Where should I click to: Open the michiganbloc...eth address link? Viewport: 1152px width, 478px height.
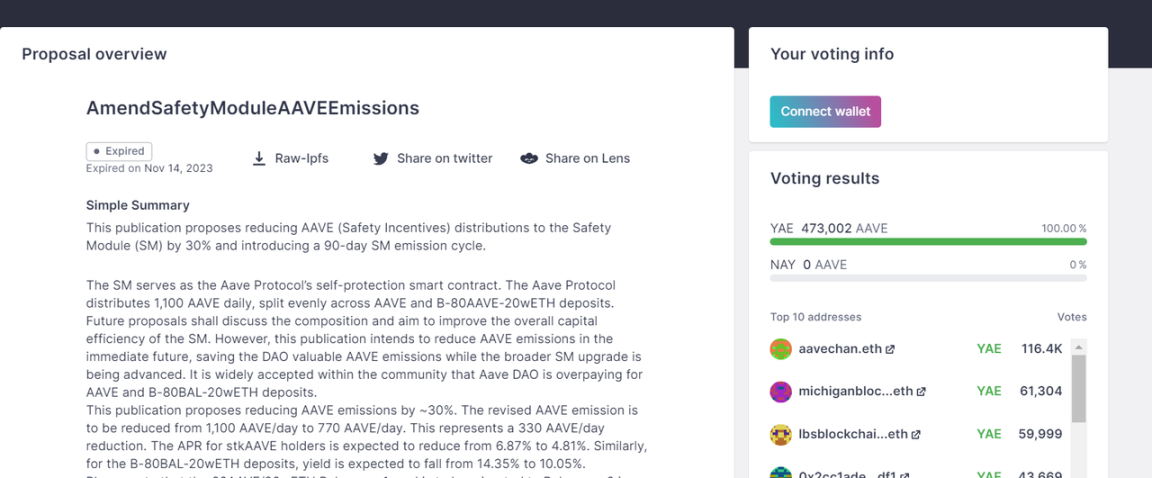coord(854,392)
